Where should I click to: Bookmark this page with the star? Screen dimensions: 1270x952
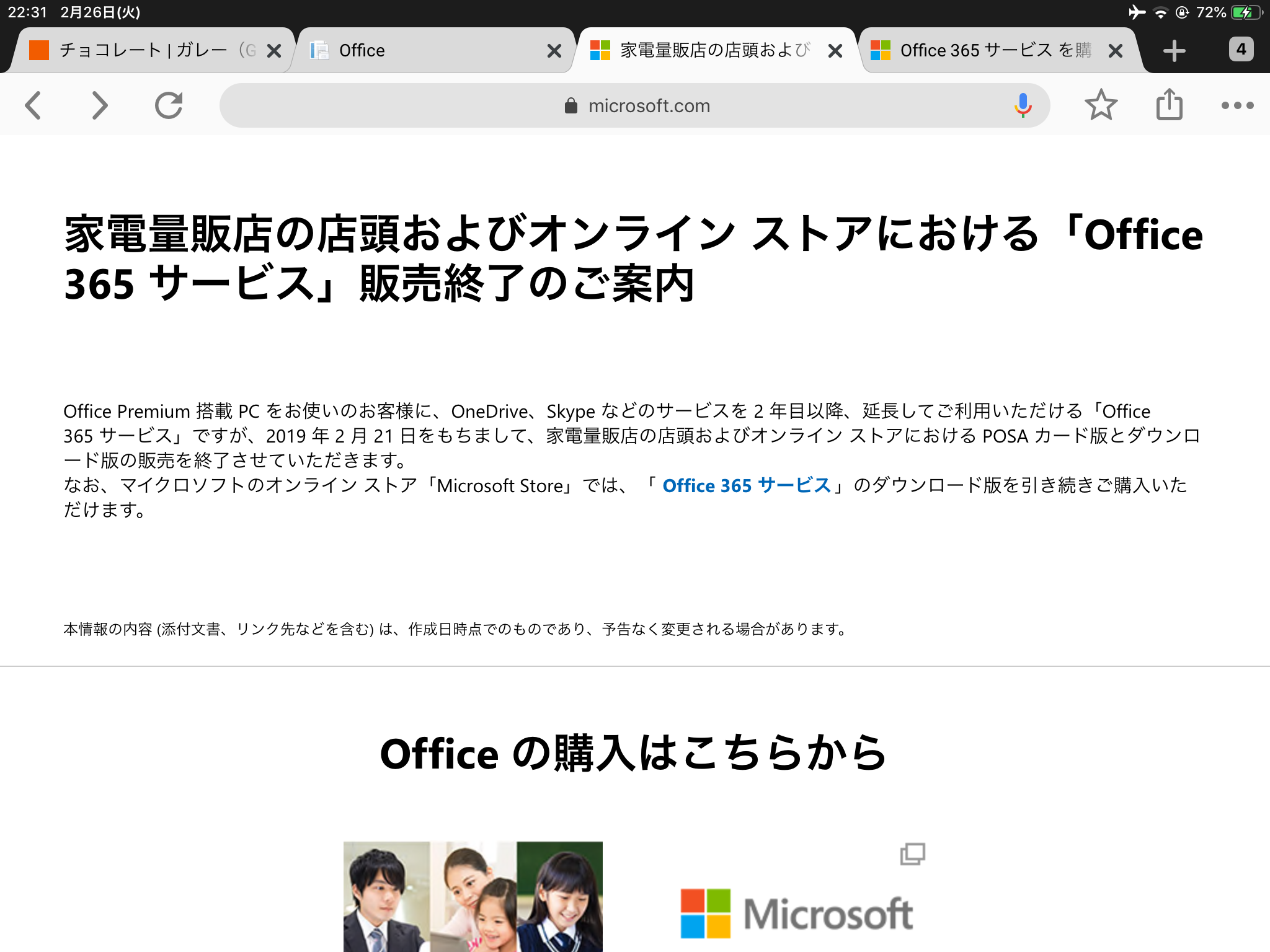click(1101, 105)
